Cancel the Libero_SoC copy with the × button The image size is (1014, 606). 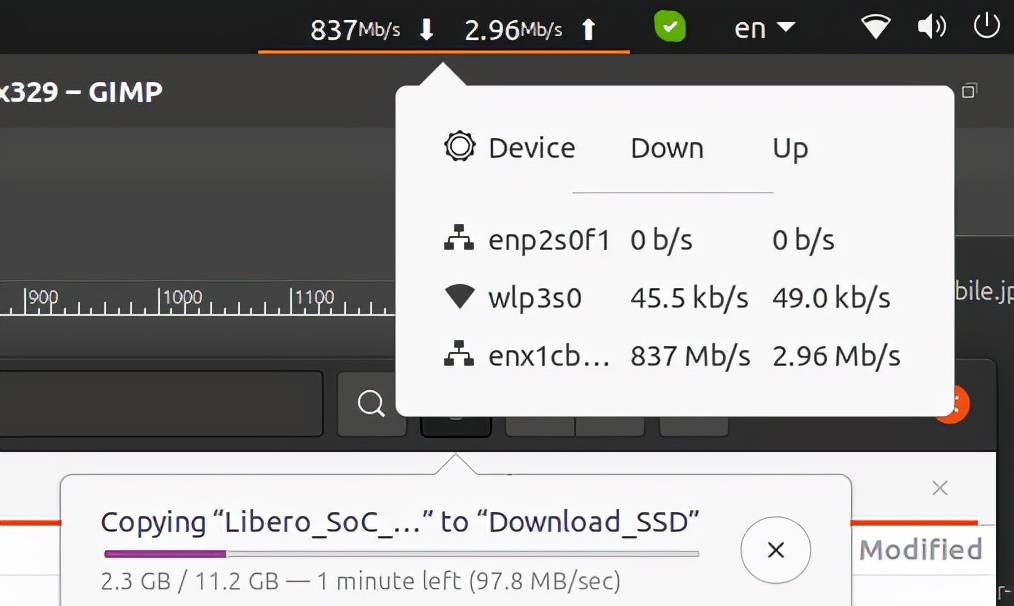click(x=776, y=551)
